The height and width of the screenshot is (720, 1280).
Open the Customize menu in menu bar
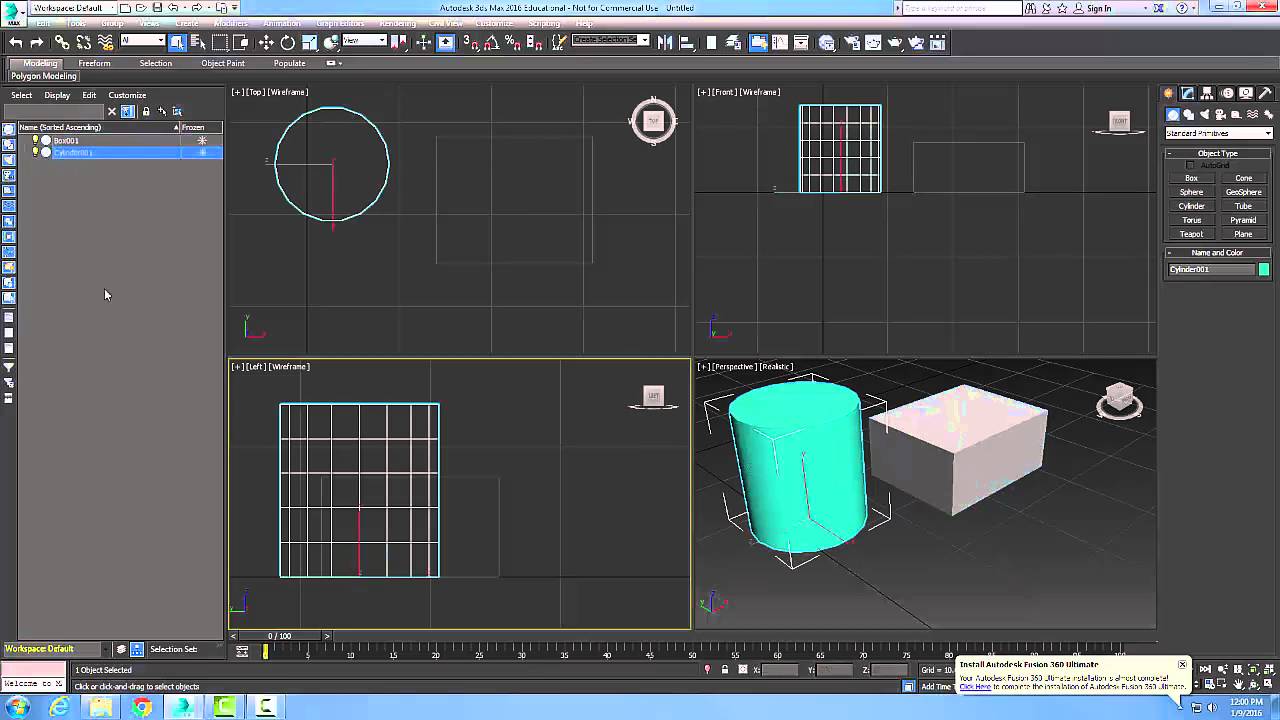coord(494,23)
